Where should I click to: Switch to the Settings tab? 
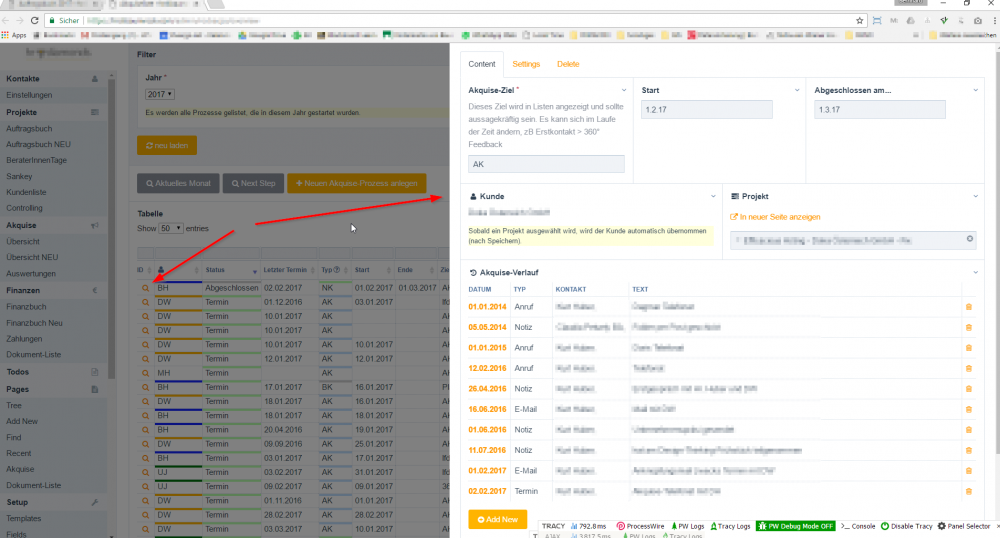[526, 64]
